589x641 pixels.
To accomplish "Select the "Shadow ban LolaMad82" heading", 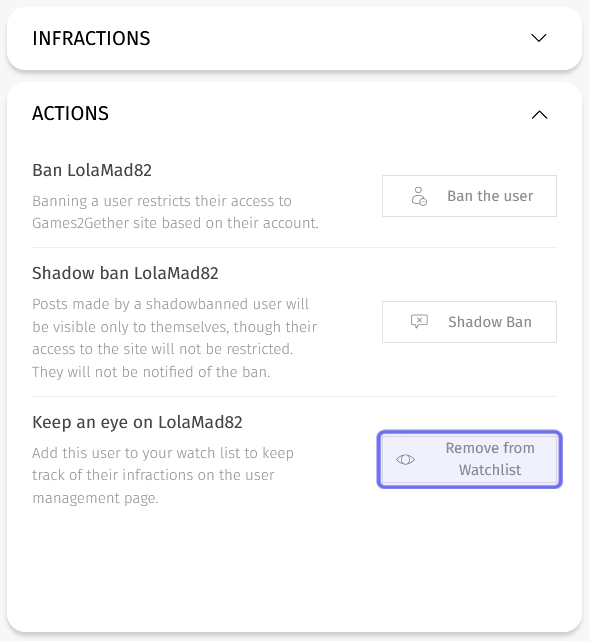I will (125, 273).
